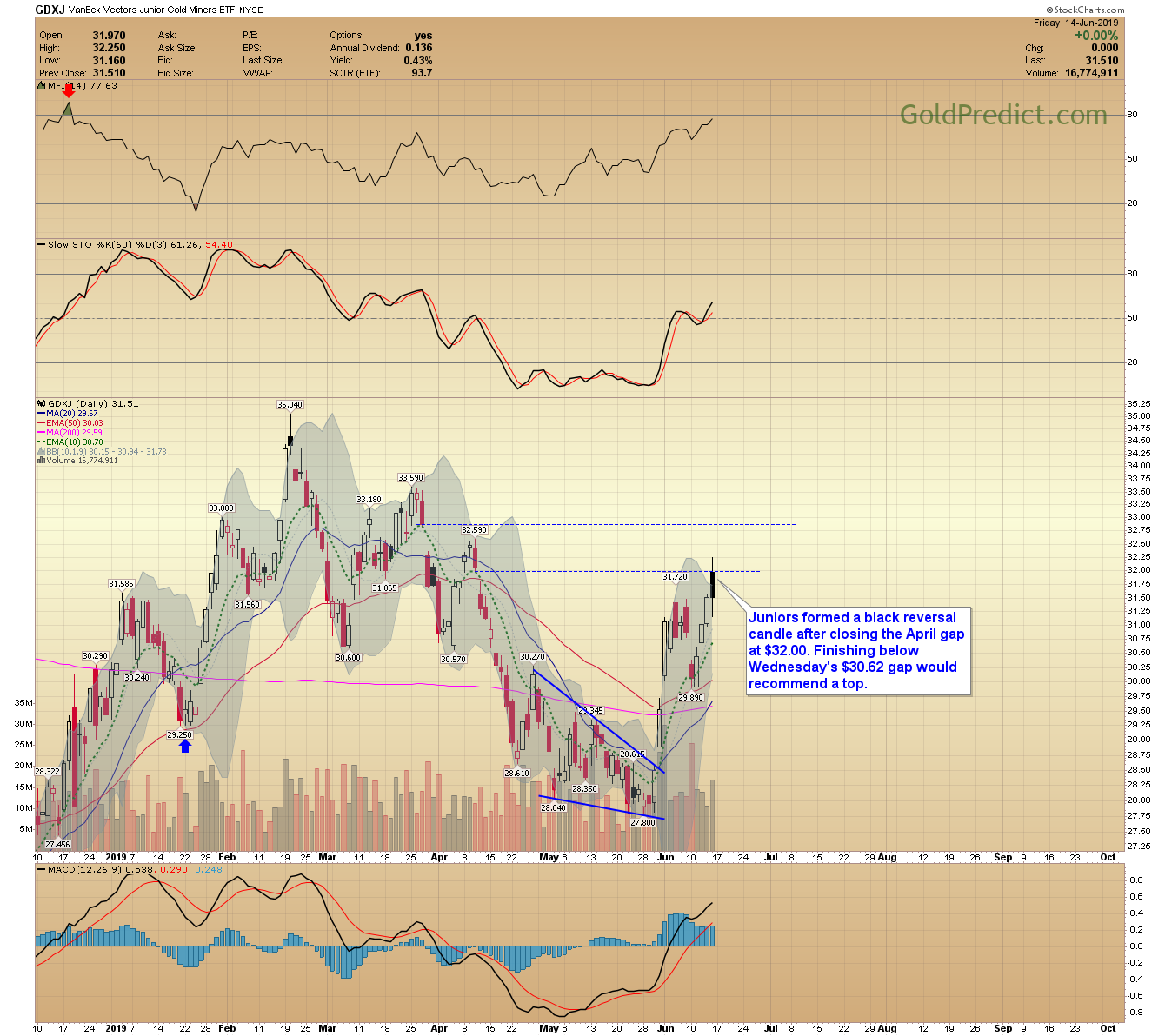Click the "MA(200) 29.59" legend entry
Viewport: 1165px width, 1036px height.
(74, 433)
